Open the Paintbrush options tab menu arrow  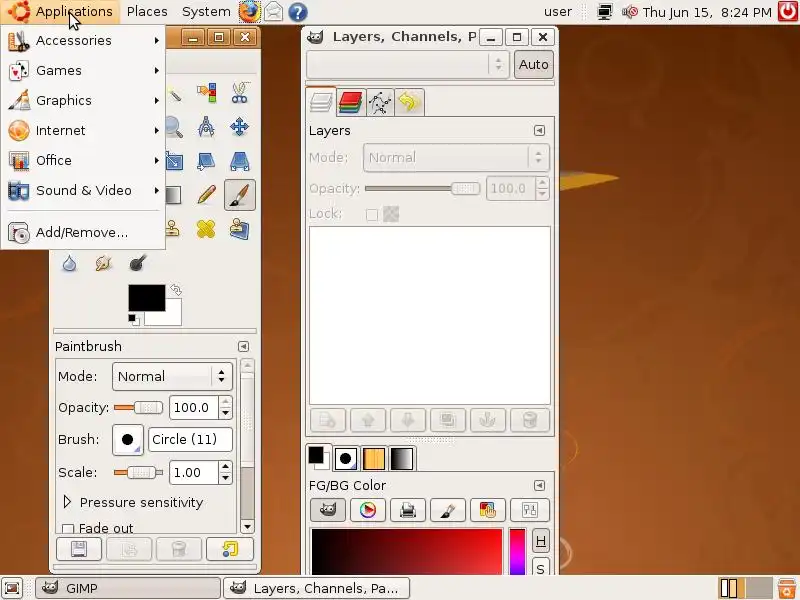[243, 346]
